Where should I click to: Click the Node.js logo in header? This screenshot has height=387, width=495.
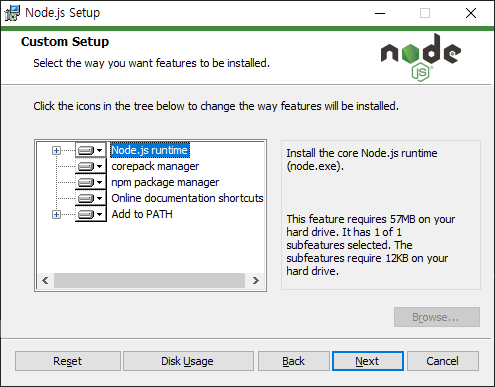point(421,57)
